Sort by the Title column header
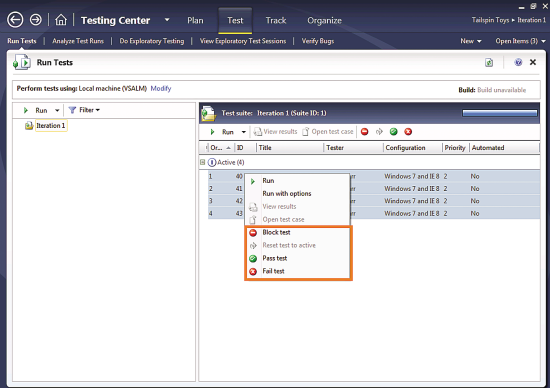Image resolution: width=550 pixels, height=388 pixels. (x=290, y=148)
